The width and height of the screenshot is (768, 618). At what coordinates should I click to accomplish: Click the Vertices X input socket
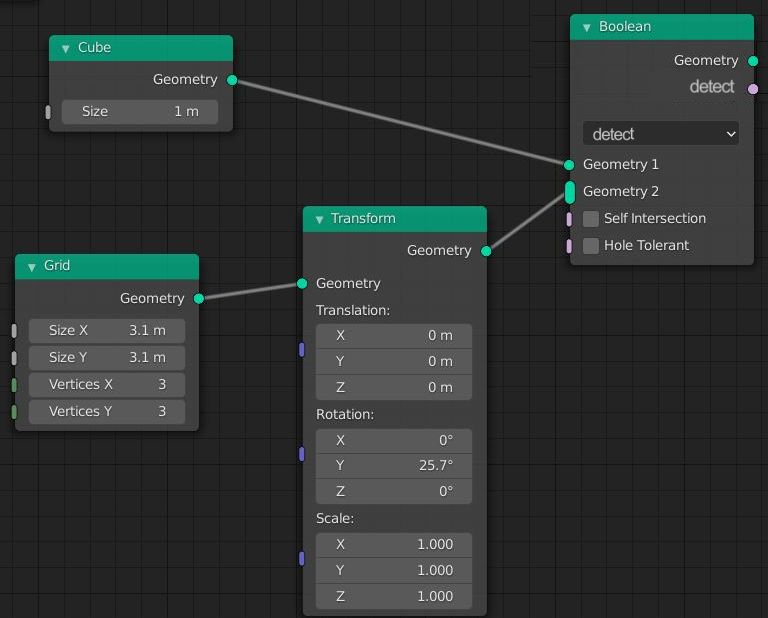(14, 385)
